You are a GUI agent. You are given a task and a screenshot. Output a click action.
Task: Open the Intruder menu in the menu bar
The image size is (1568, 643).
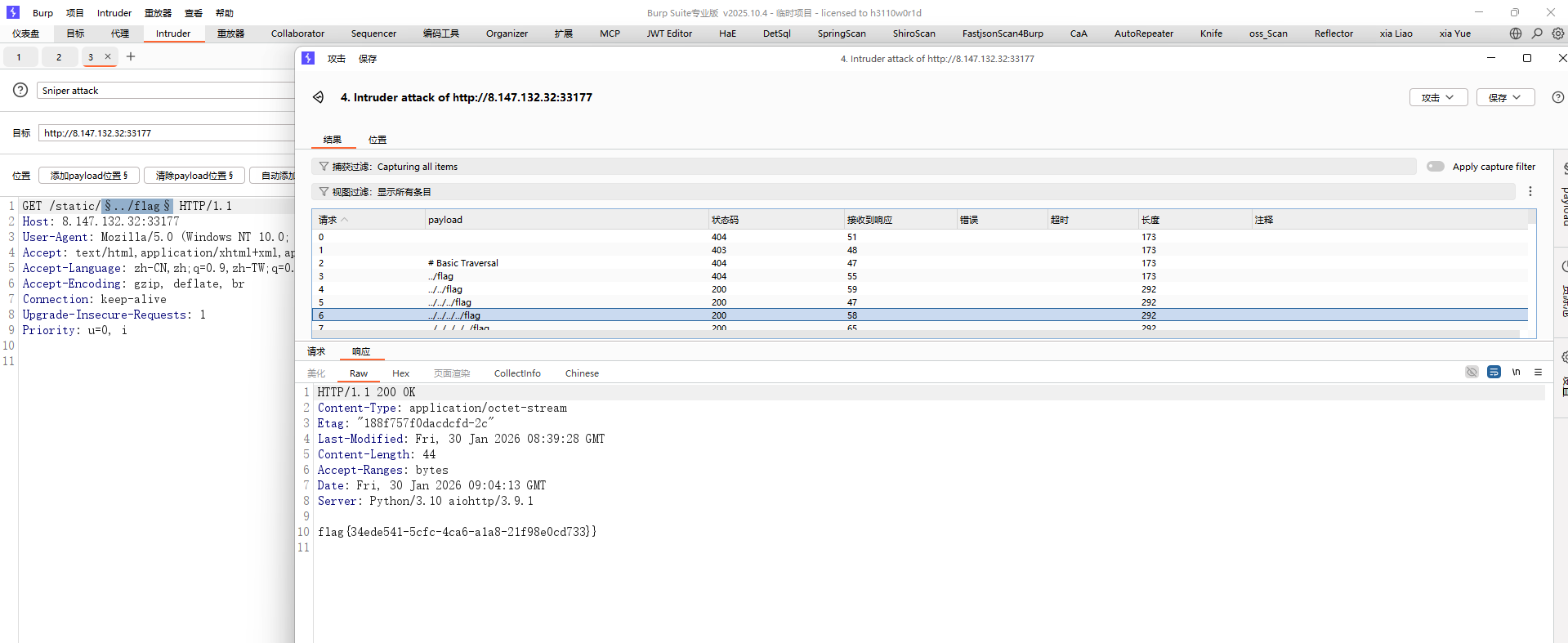coord(114,13)
